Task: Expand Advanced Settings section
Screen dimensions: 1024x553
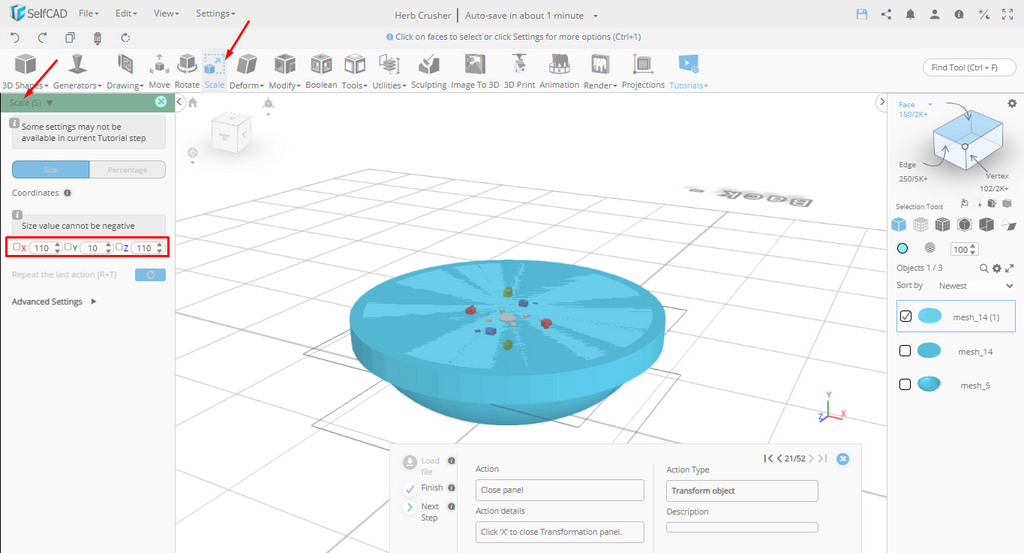Action: 54,302
